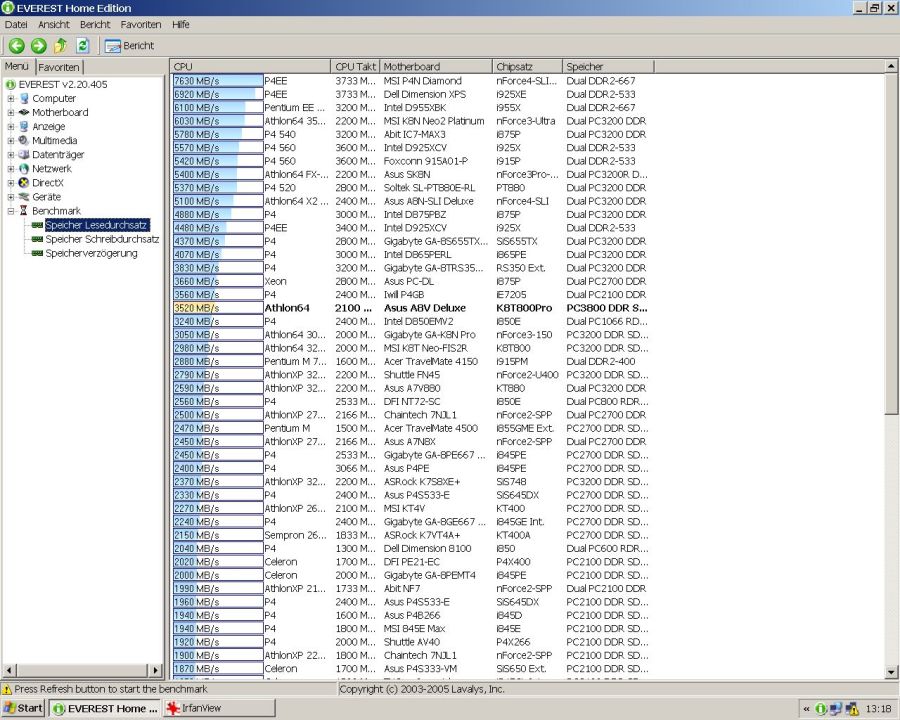This screenshot has width=900, height=720.
Task: Select the Anzeige monitor icon
Action: pyautogui.click(x=24, y=126)
